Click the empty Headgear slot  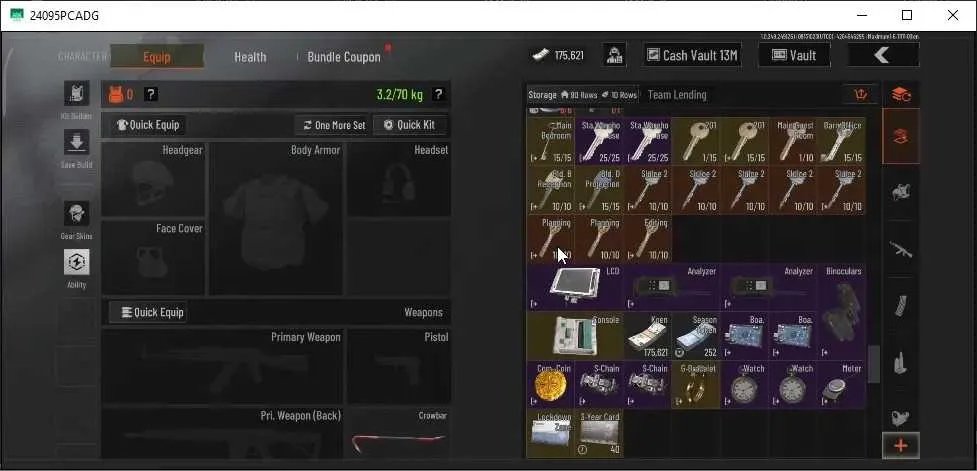click(153, 179)
